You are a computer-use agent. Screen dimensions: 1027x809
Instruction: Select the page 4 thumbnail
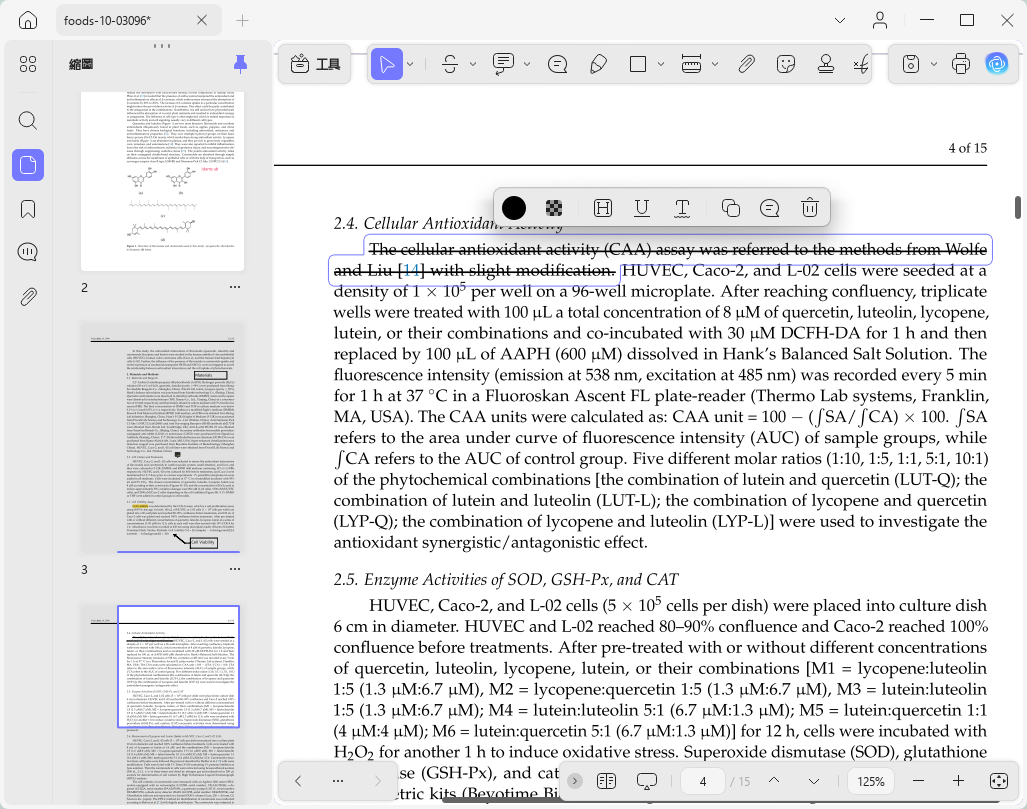click(x=162, y=705)
